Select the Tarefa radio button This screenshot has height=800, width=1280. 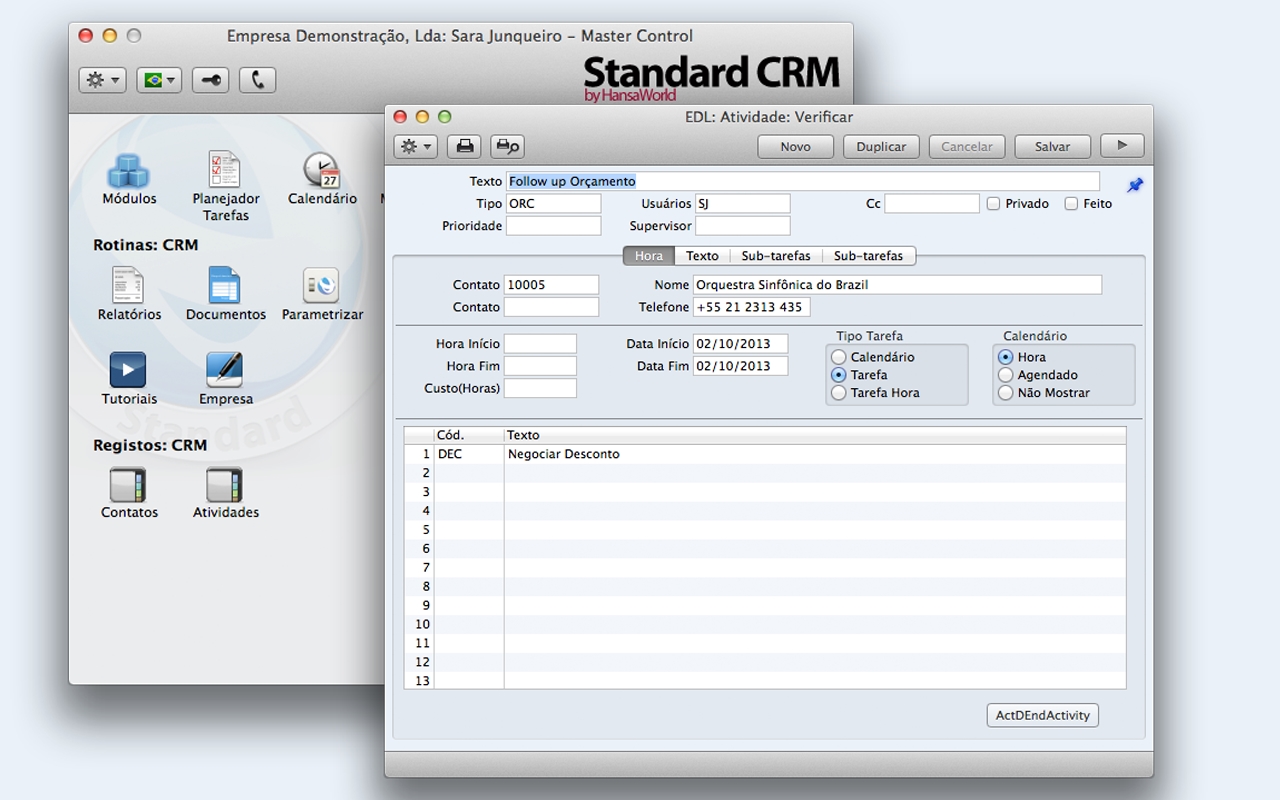[x=839, y=375]
